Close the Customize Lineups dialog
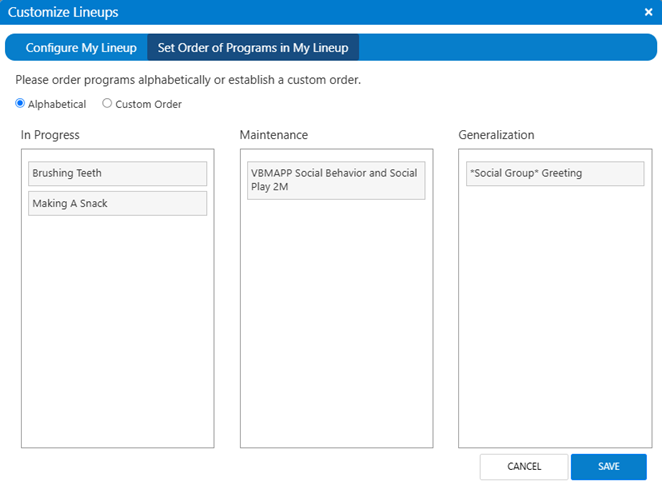662x485 pixels. point(648,12)
